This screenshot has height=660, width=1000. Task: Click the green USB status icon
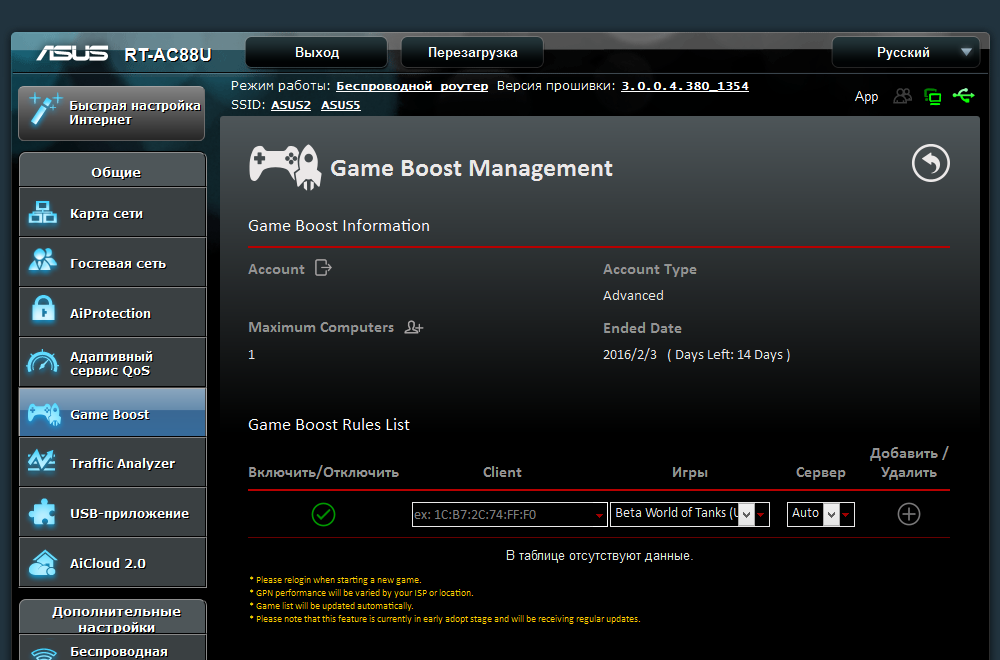click(964, 96)
